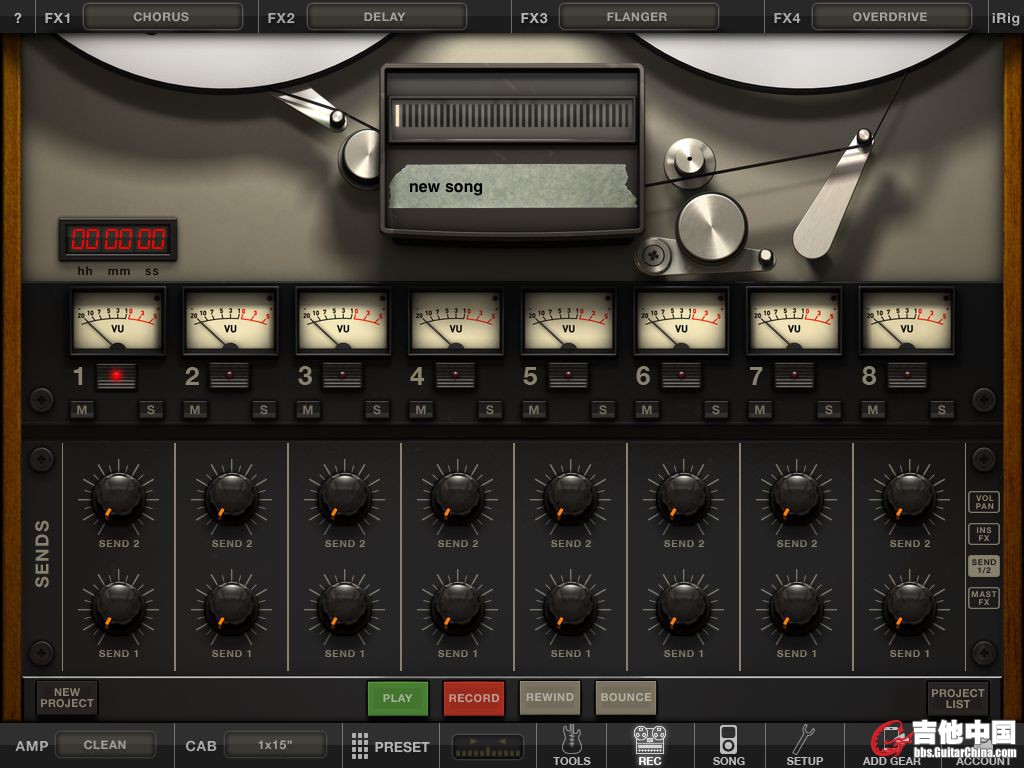Mute track 6
The image size is (1024, 768).
pos(647,410)
